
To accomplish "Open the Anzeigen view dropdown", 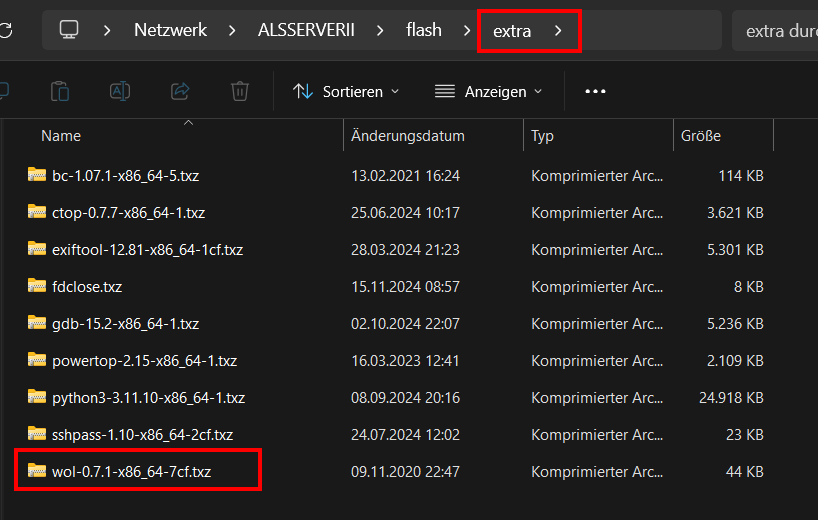I will tap(488, 92).
